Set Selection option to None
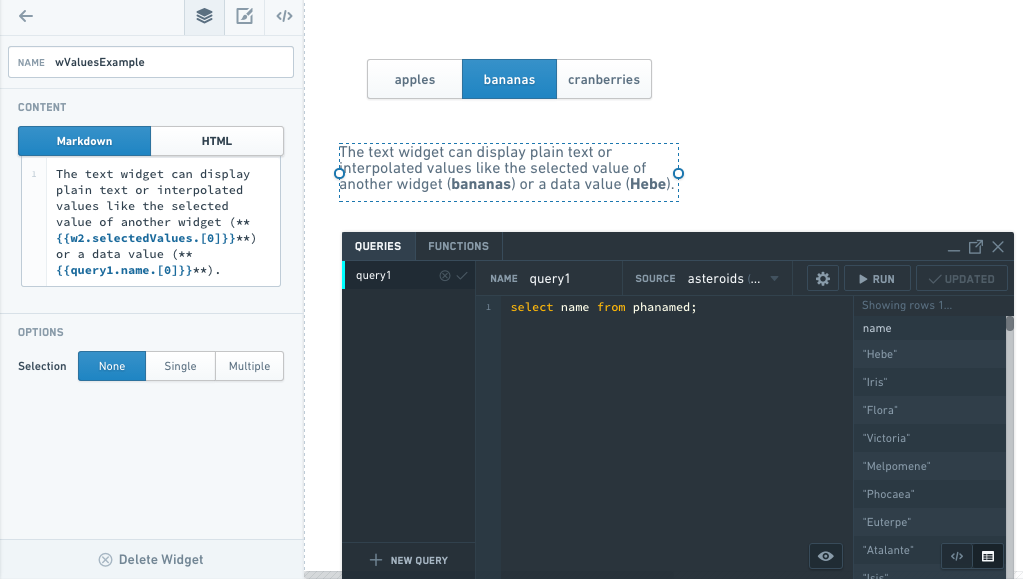The image size is (1023, 579). [x=112, y=366]
